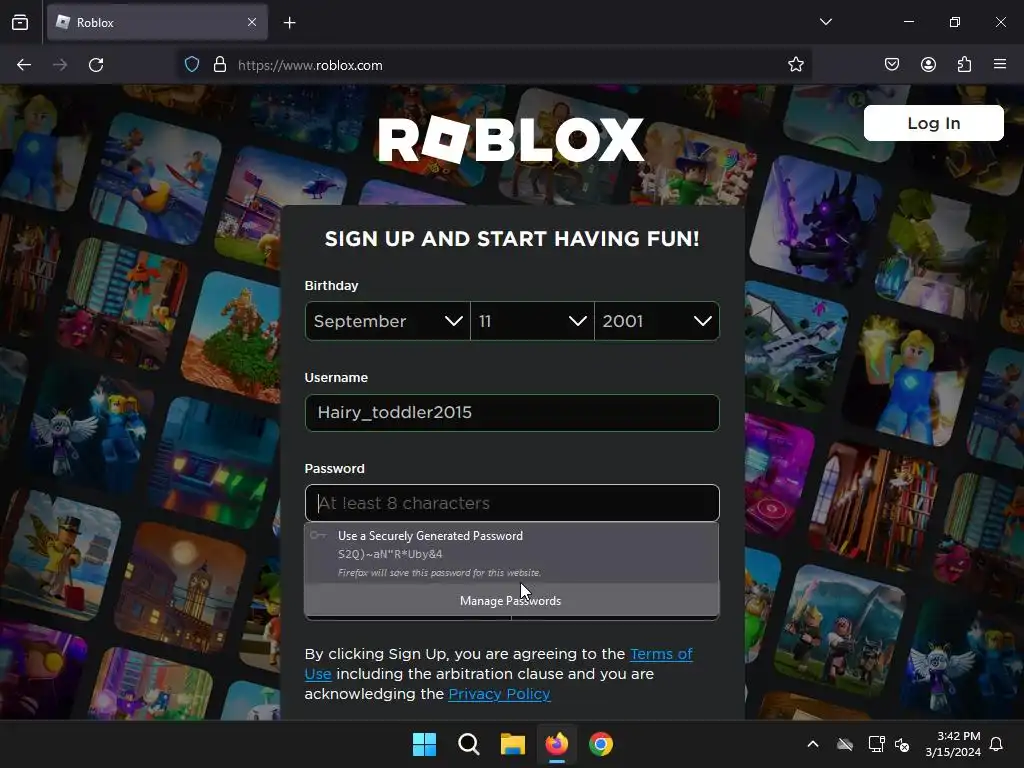Open the clock showing 3:42 PM

953,744
